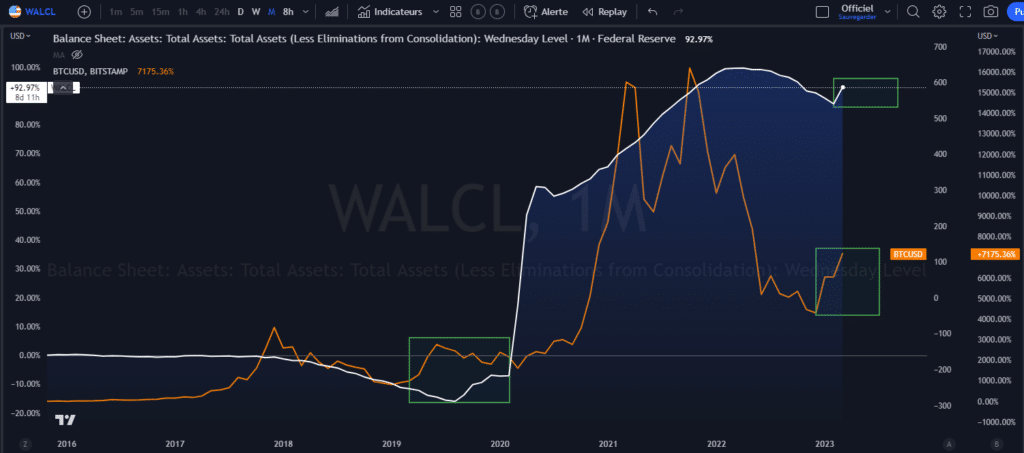Open the layout setup square icon
Viewport: 1024px width, 453px height.
823,12
